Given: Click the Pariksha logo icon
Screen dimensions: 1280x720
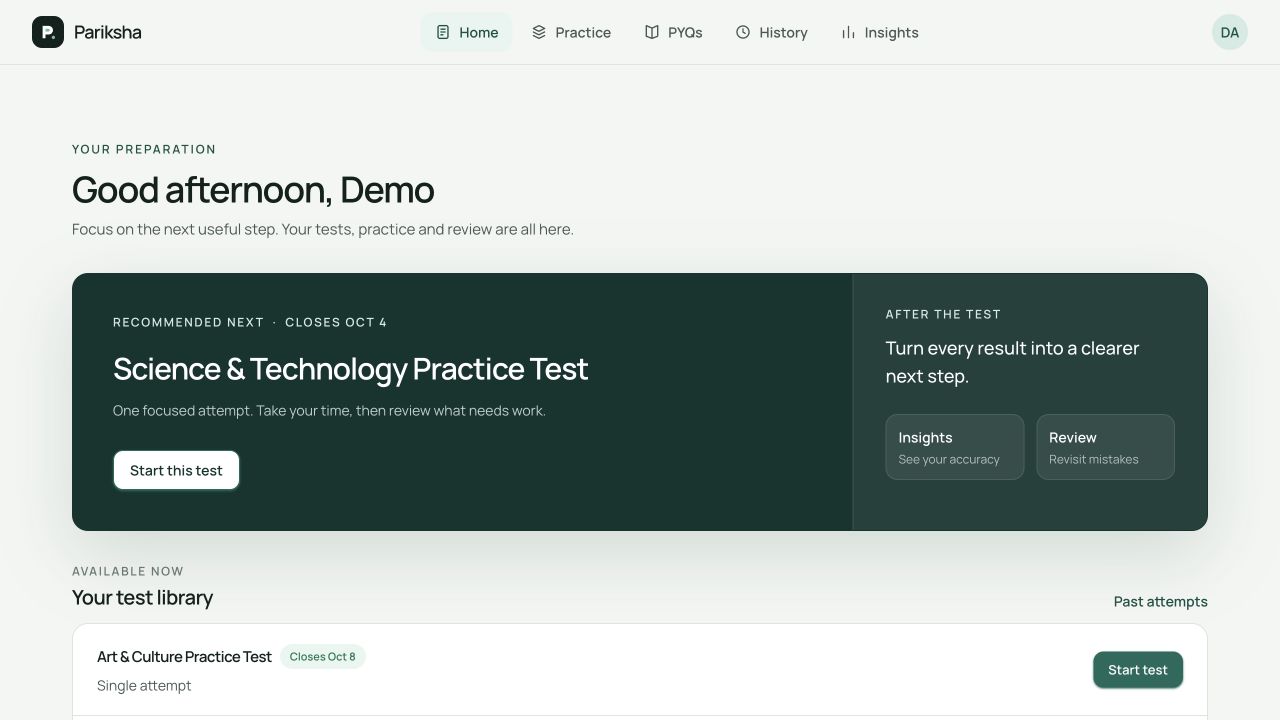Looking at the screenshot, I should point(48,32).
